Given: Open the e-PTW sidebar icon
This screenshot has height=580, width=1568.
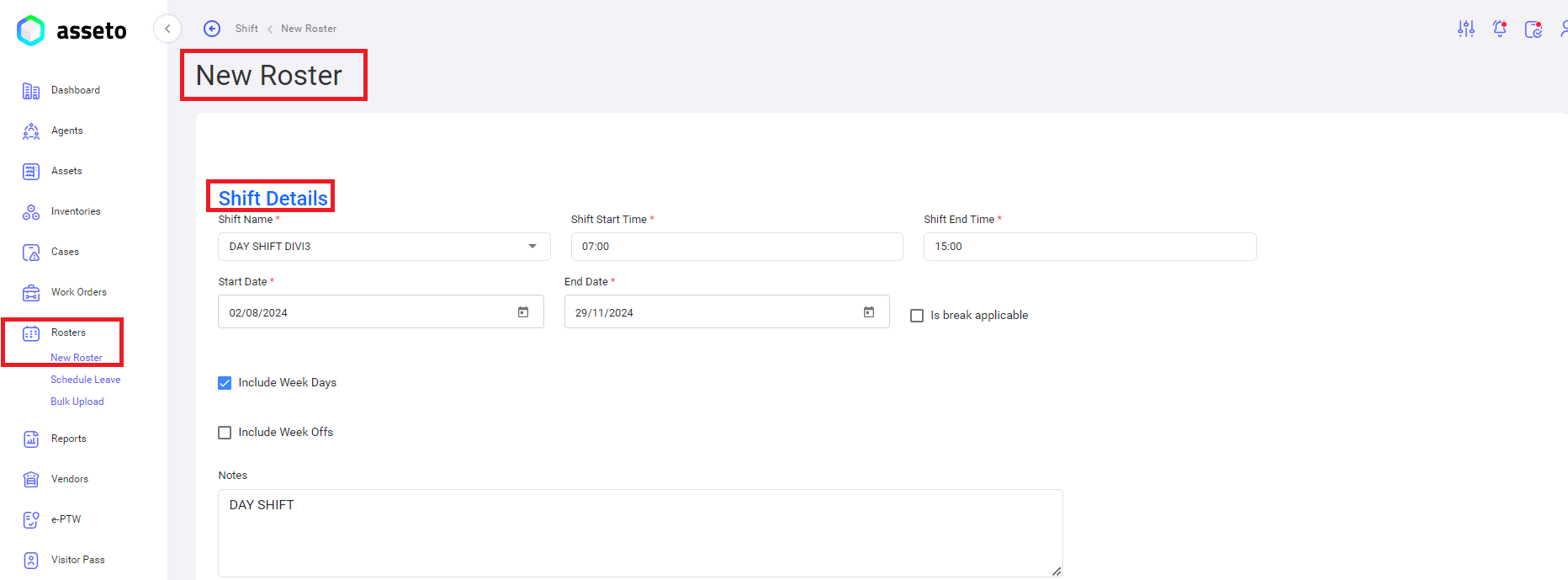Looking at the screenshot, I should click(31, 520).
